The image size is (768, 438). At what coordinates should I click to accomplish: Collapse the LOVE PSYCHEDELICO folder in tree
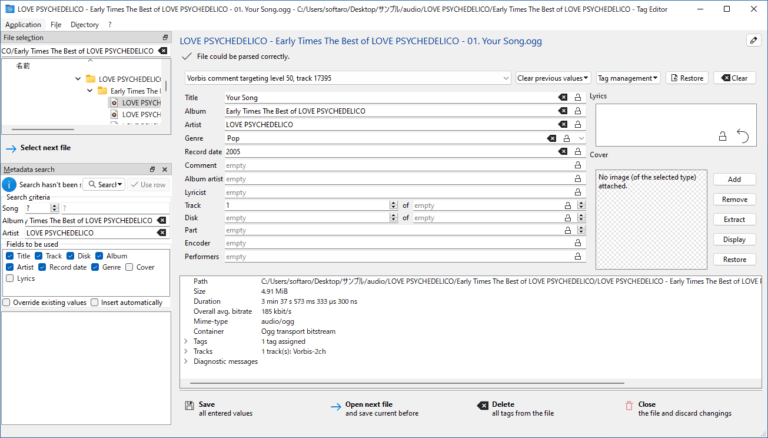click(78, 78)
